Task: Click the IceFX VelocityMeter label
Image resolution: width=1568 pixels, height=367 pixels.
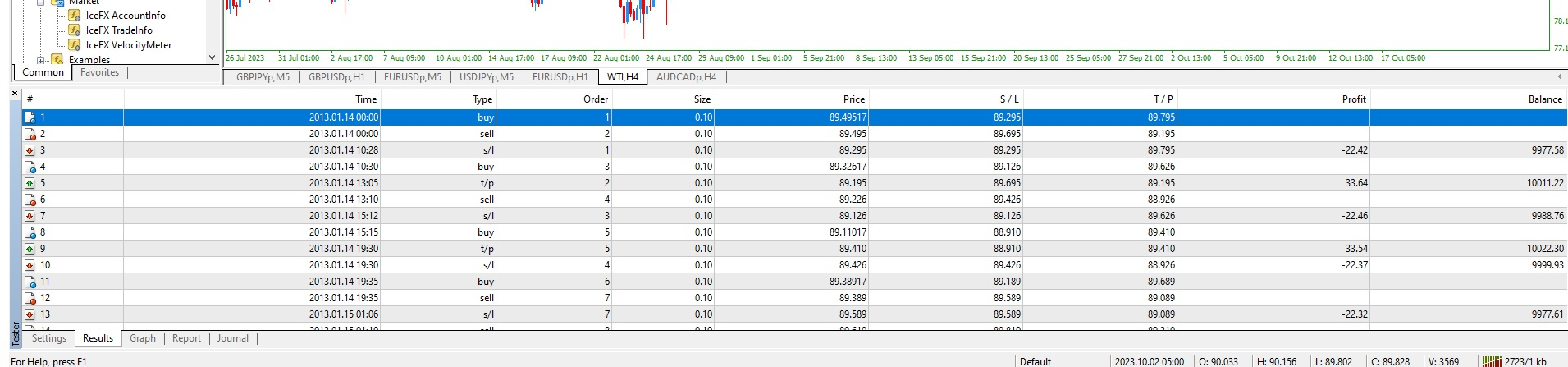Action: [129, 44]
